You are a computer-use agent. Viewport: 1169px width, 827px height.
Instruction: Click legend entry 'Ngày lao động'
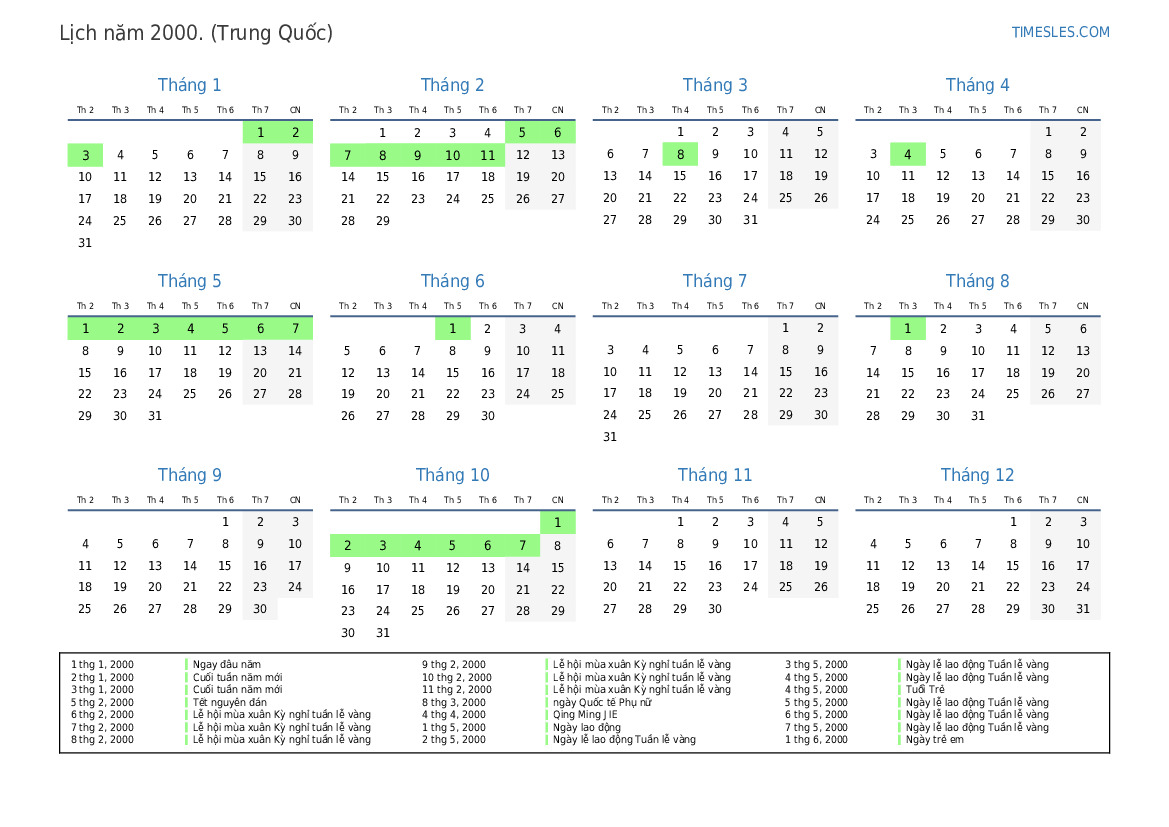coord(587,727)
